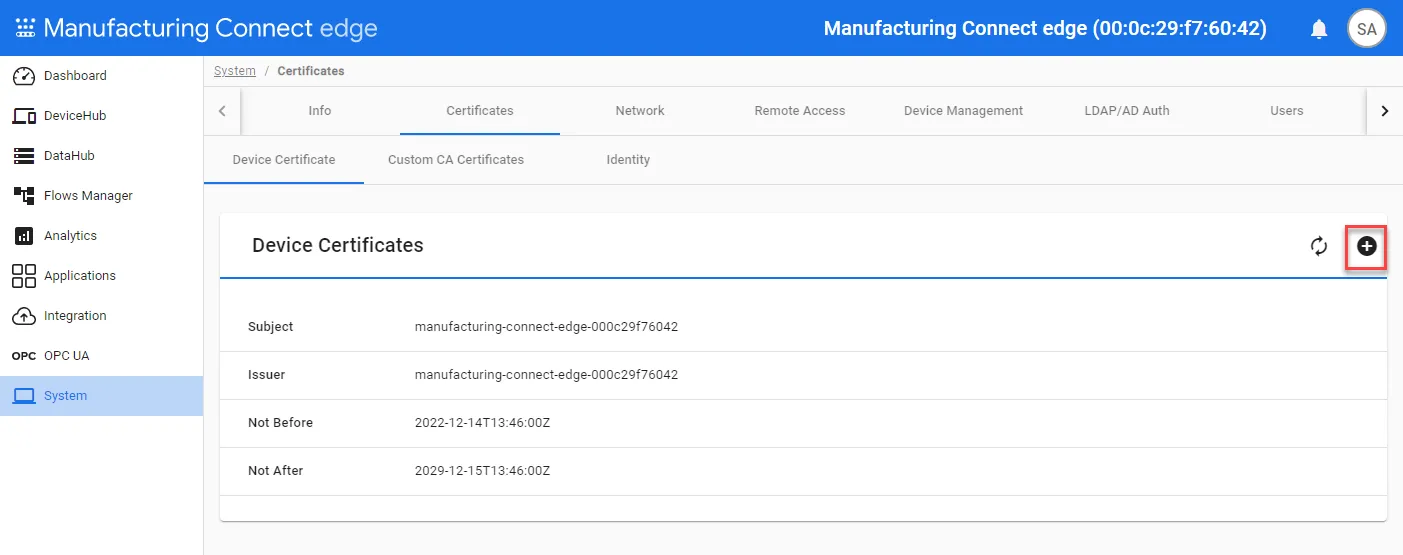The image size is (1403, 555).
Task: Select the DataHub stack icon
Action: click(24, 156)
